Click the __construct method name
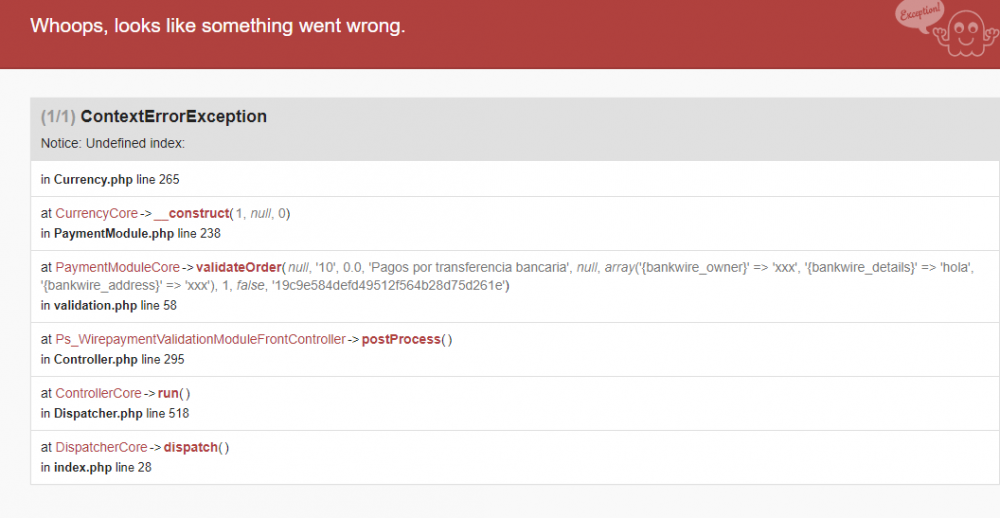Viewport: 1000px width, 518px height. (192, 213)
